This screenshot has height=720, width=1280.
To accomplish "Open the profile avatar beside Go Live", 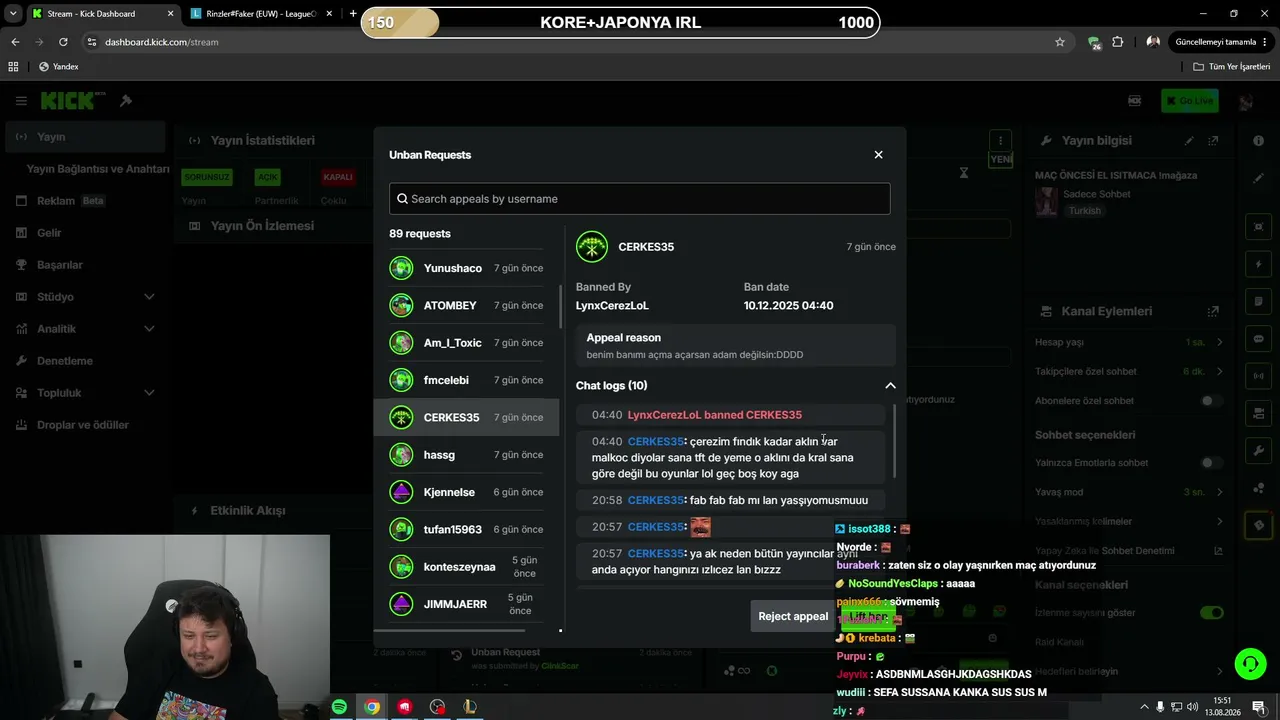I will 1245,101.
